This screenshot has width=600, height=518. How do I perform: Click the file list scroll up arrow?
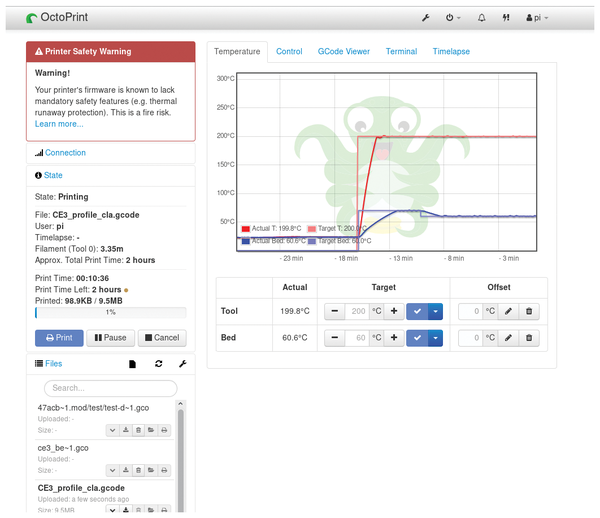(x=181, y=404)
